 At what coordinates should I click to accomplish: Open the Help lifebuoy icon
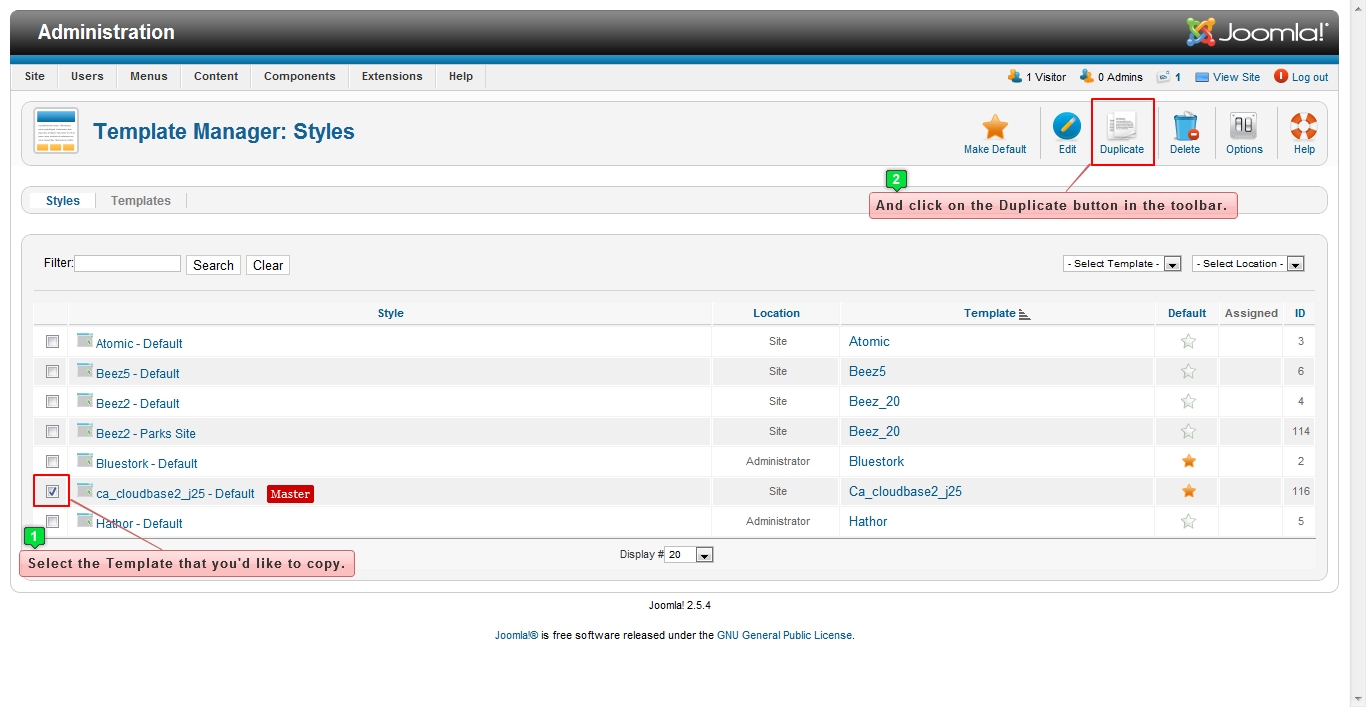(x=1304, y=126)
